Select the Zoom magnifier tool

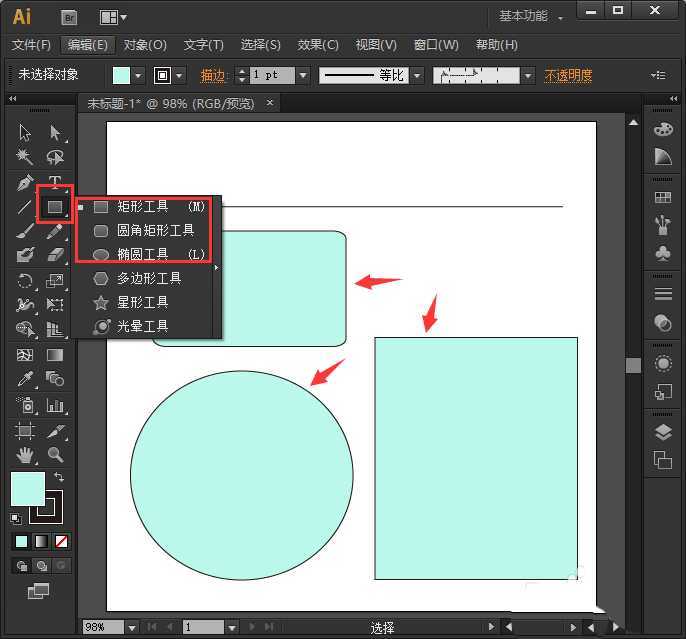tap(55, 455)
